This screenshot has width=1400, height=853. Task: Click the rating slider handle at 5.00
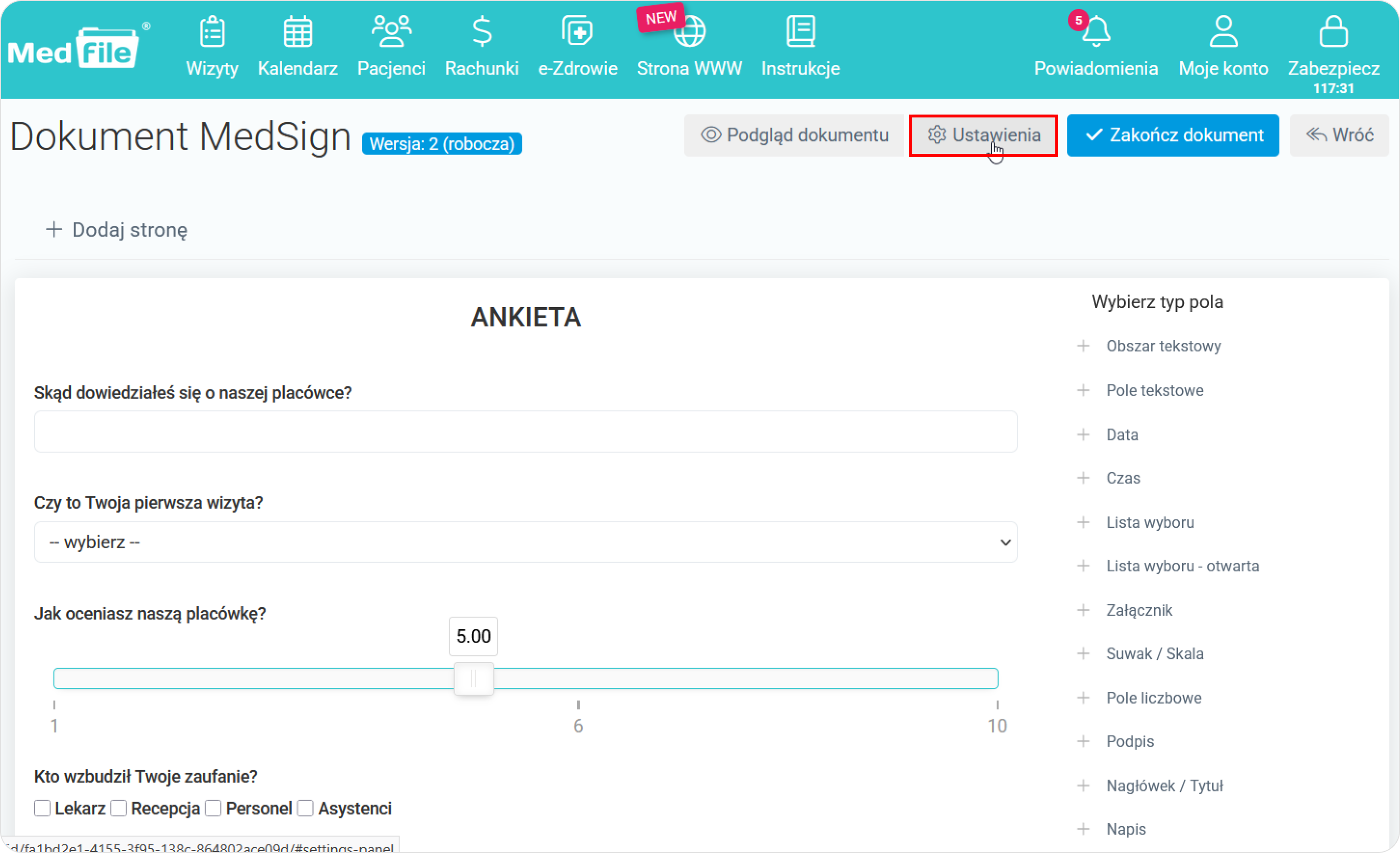[x=474, y=679]
